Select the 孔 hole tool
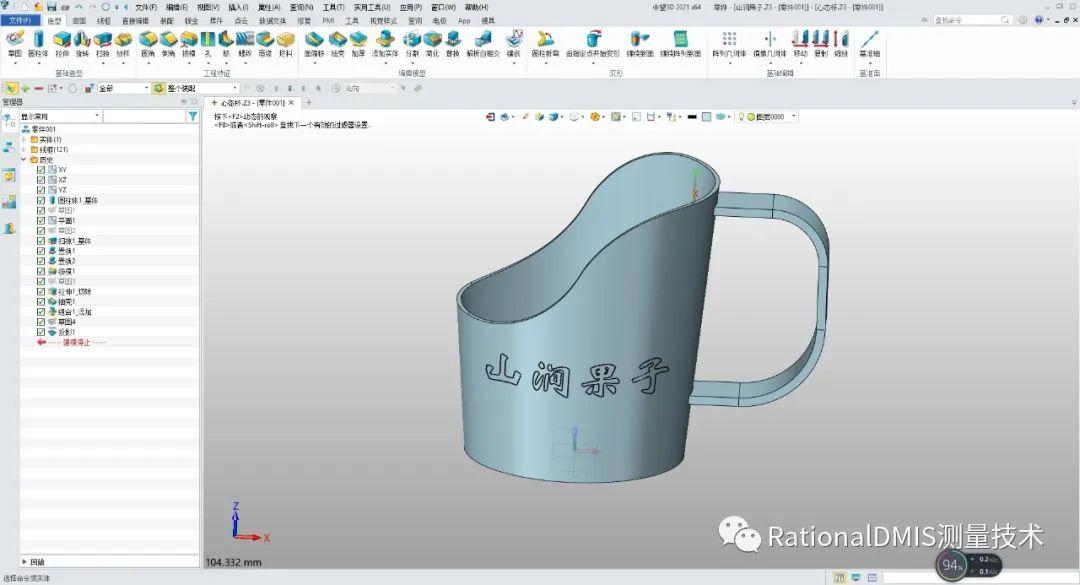Viewport: 1080px width, 585px height. point(207,43)
